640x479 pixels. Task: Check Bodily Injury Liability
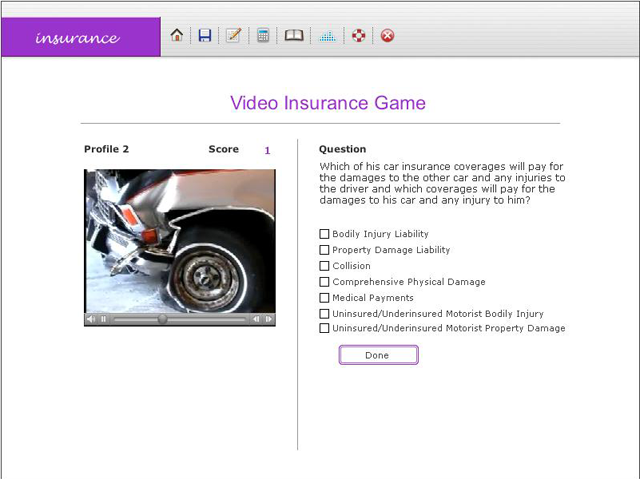pos(324,234)
